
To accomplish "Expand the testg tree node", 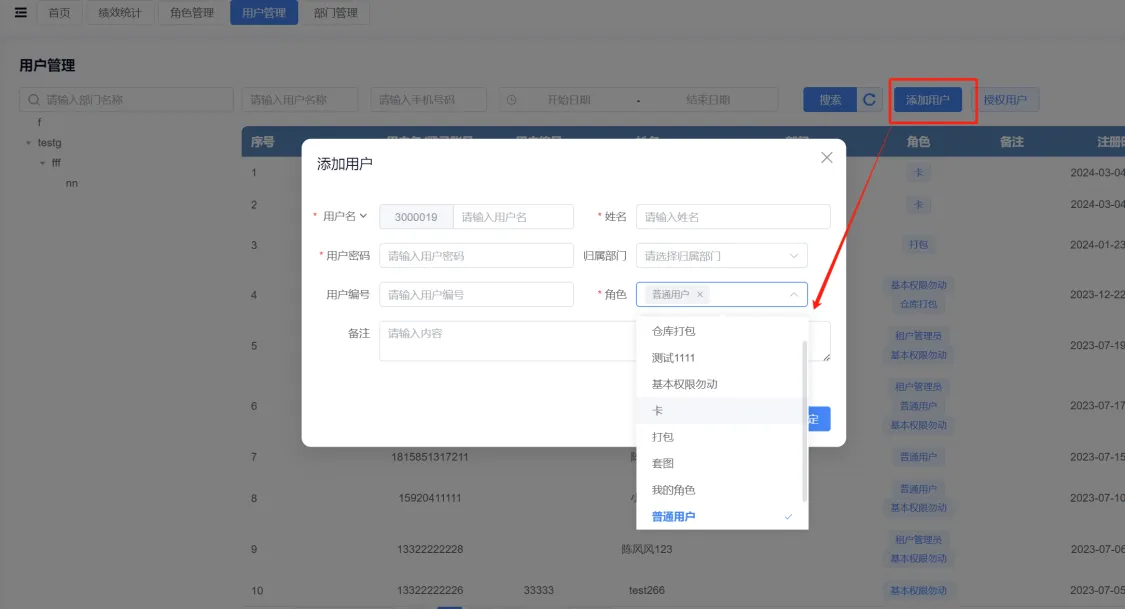I will (x=29, y=143).
